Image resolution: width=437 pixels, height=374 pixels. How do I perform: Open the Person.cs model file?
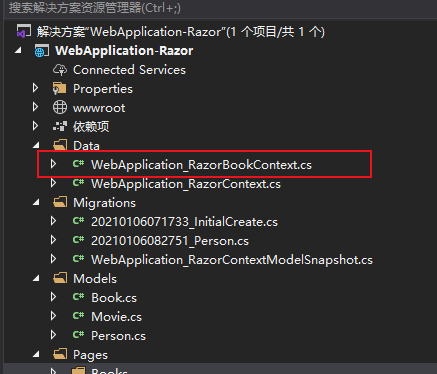point(118,336)
